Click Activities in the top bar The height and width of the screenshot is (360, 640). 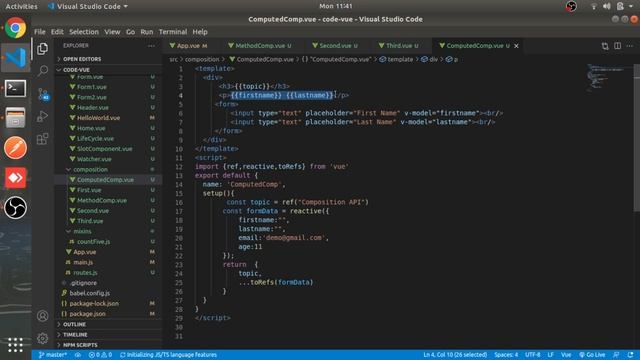pyautogui.click(x=21, y=6)
